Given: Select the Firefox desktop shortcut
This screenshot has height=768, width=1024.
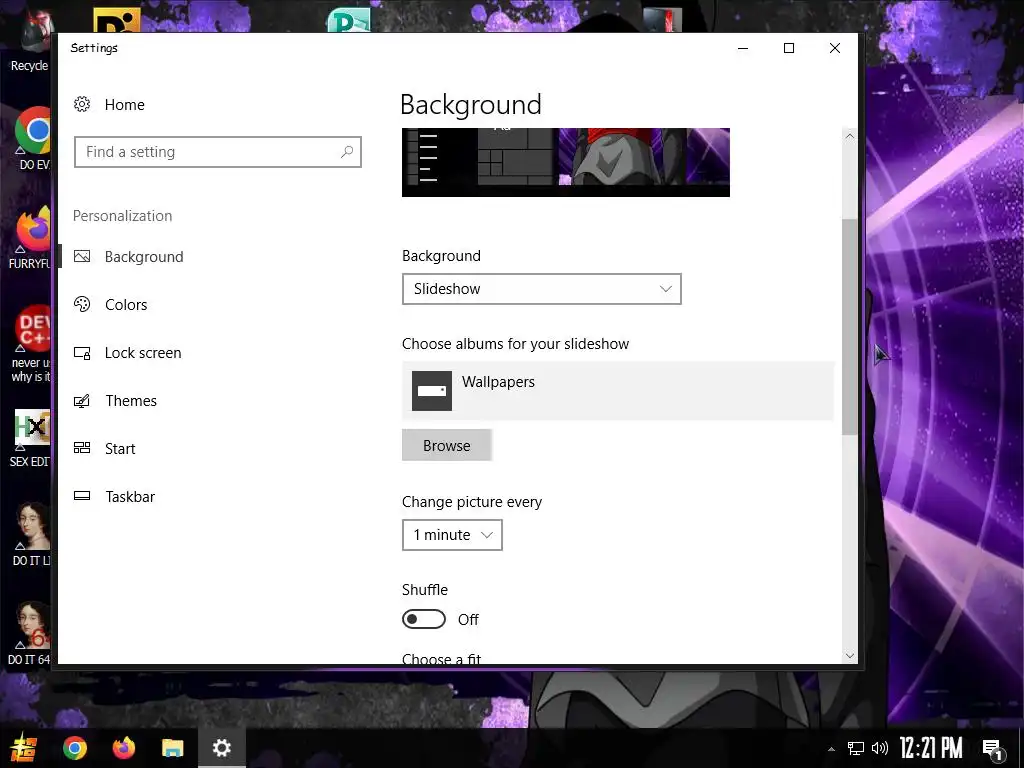Looking at the screenshot, I should pos(31,238).
